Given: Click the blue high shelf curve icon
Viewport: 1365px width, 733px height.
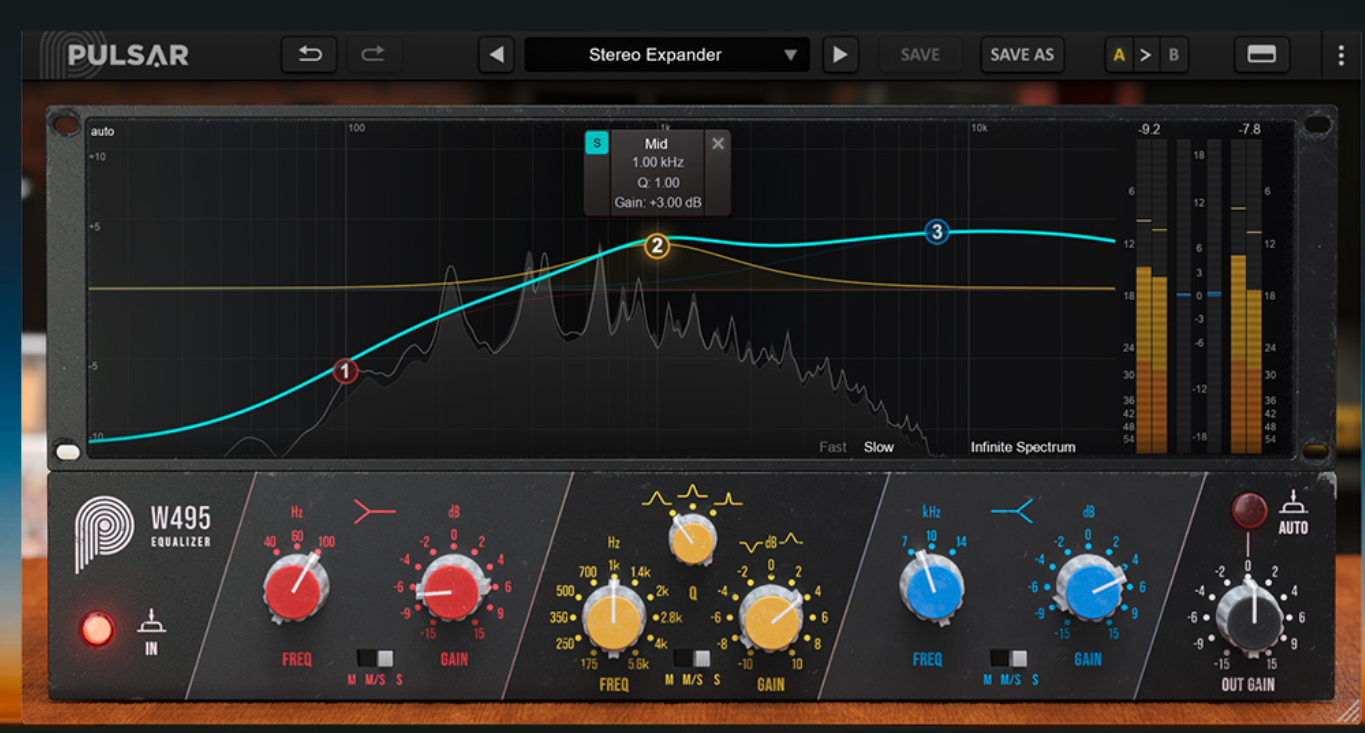Looking at the screenshot, I should (1012, 513).
